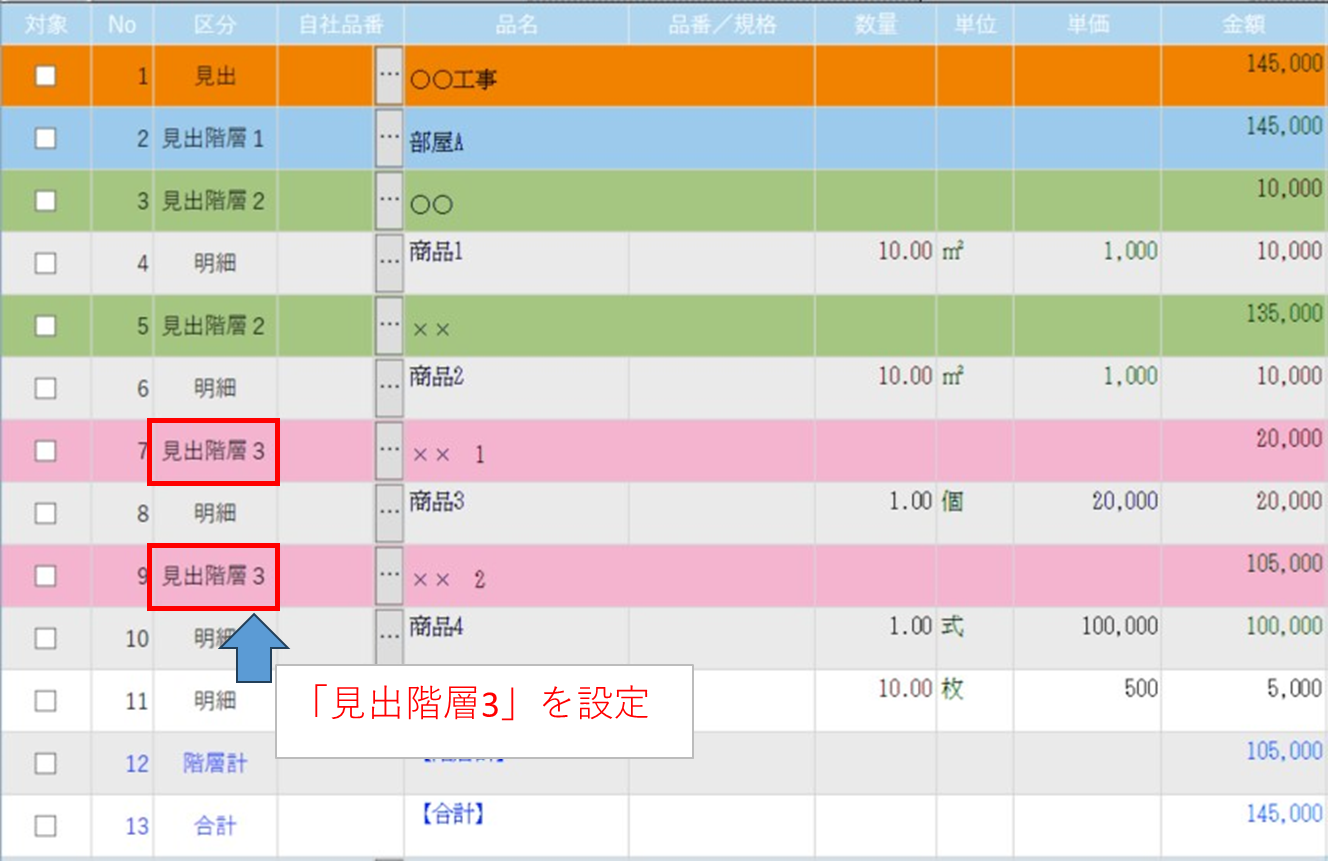The image size is (1328, 861).
Task: Select the checkbox for row 4 商品1
Action: 45,263
